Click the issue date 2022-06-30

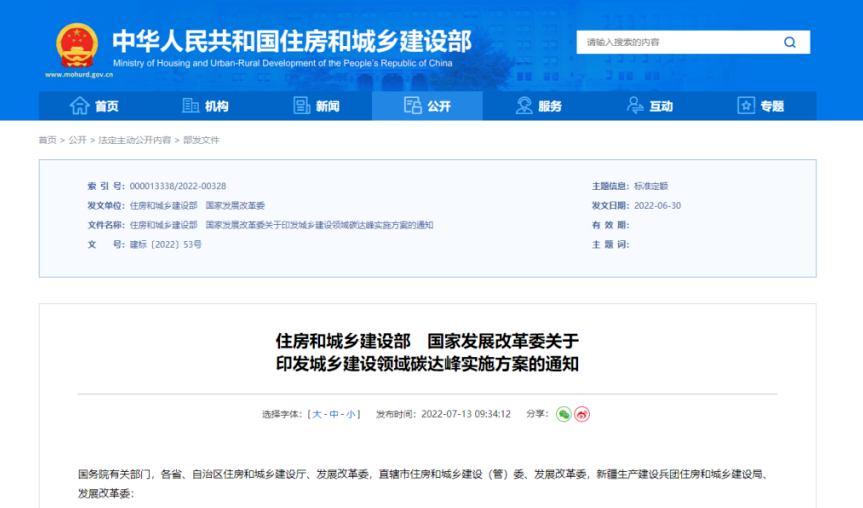[x=657, y=205]
